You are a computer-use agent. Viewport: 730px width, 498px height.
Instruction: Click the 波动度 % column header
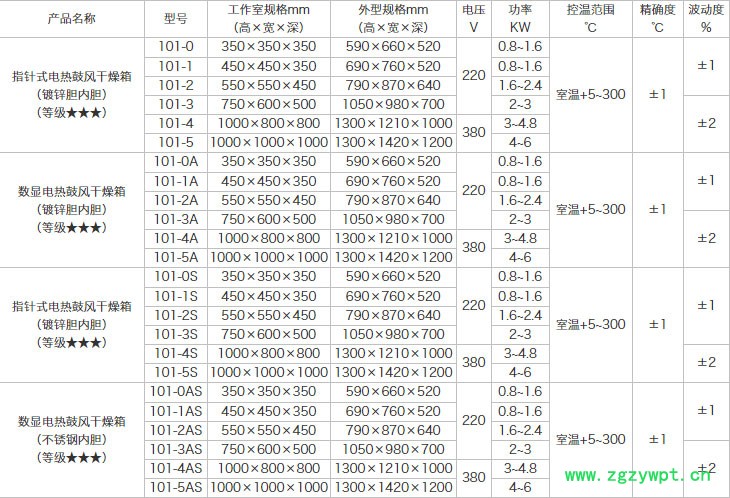tap(706, 19)
